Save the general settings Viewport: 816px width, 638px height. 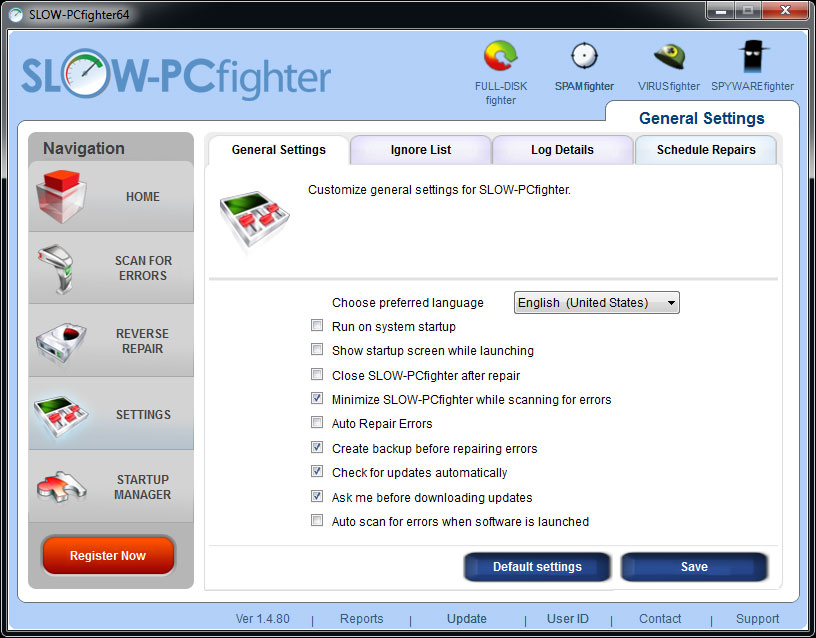[694, 567]
